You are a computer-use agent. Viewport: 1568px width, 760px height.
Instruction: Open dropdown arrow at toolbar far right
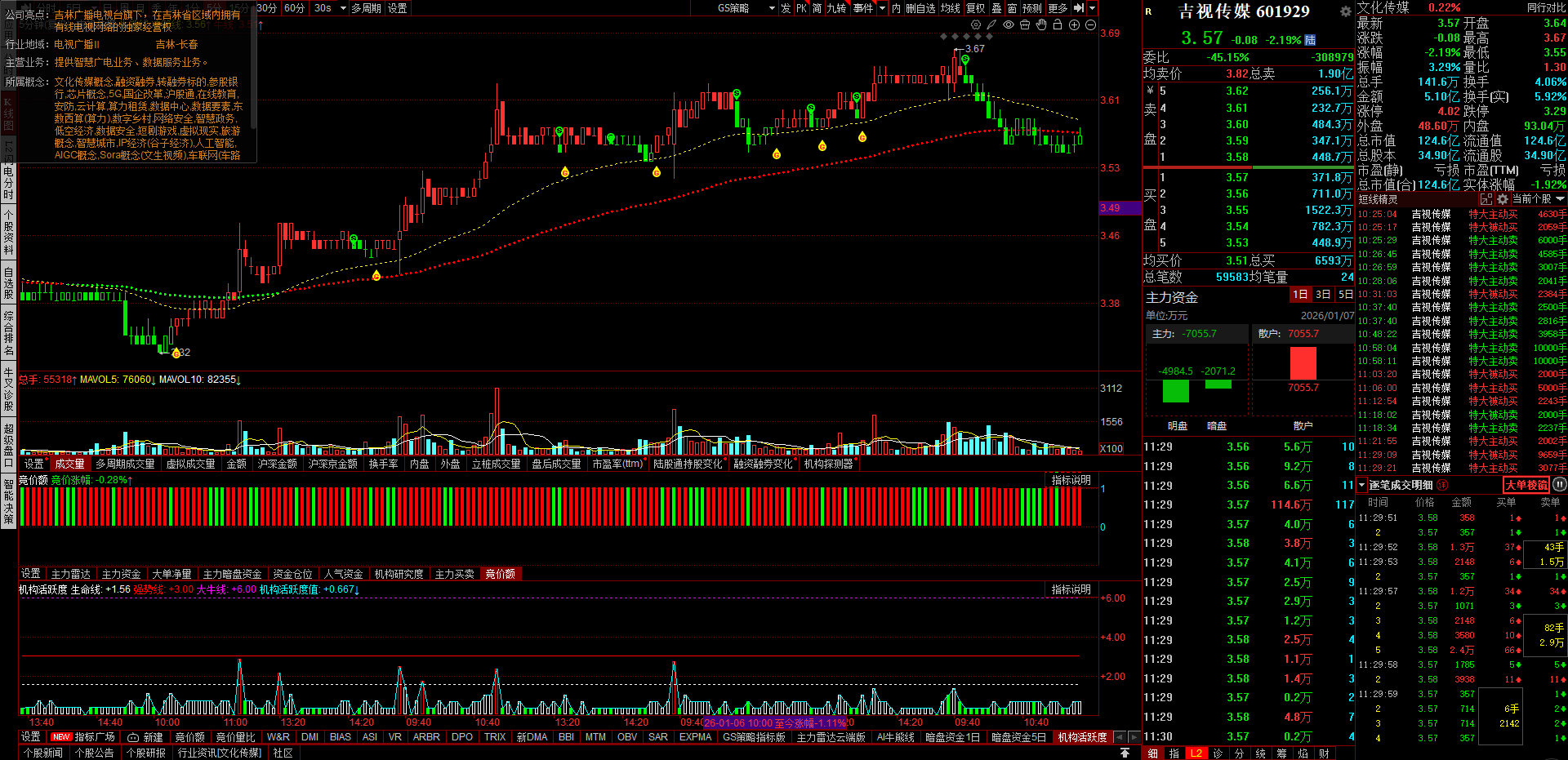[1093, 8]
